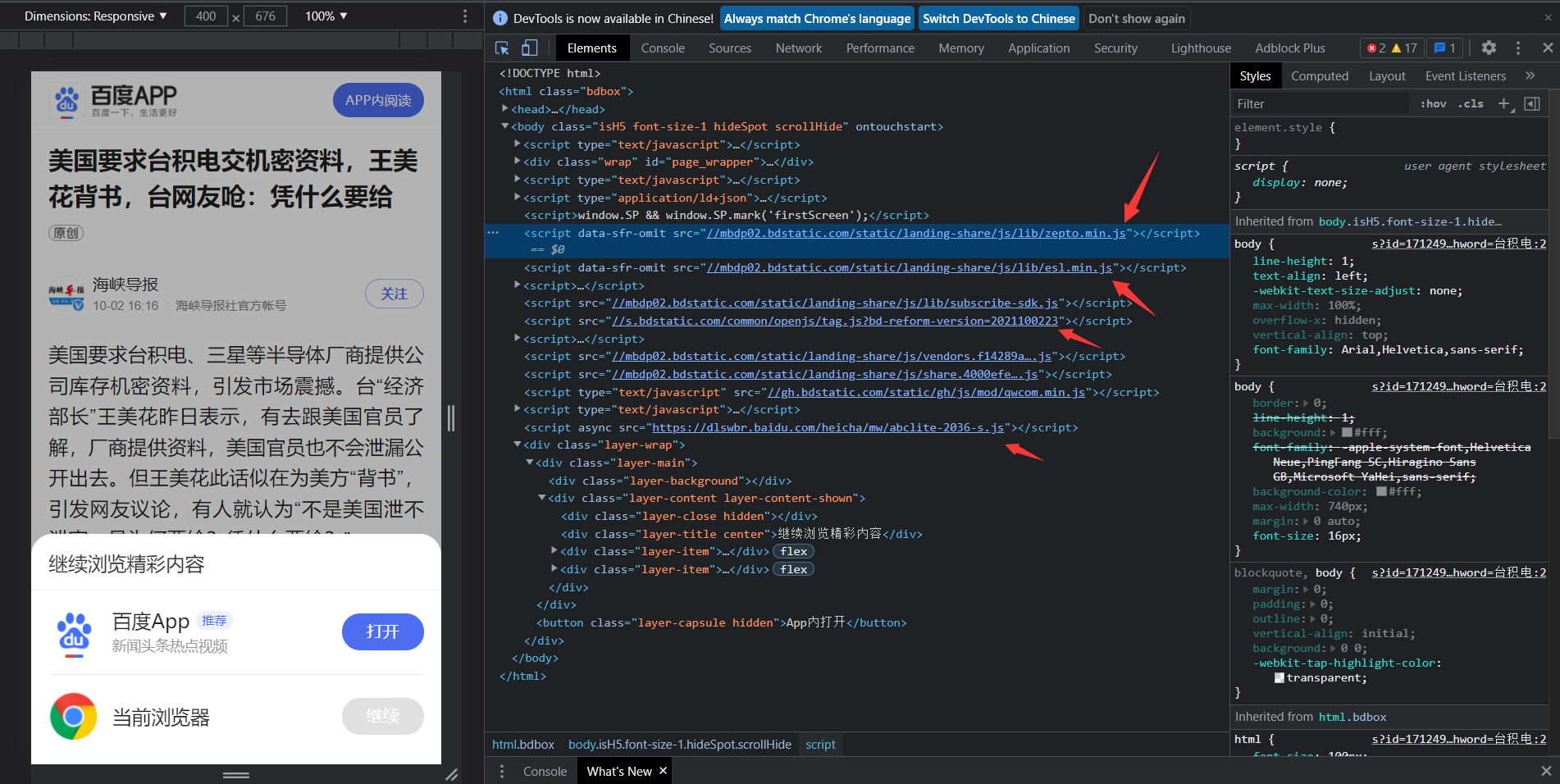Click Always match Chrome's language button
This screenshot has height=784, width=1560.
(x=817, y=19)
